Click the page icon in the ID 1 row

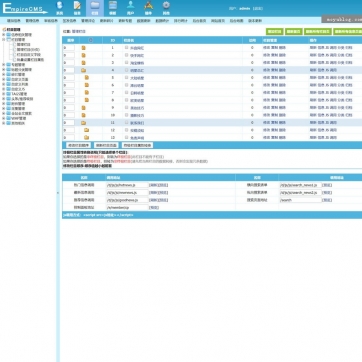(84, 48)
